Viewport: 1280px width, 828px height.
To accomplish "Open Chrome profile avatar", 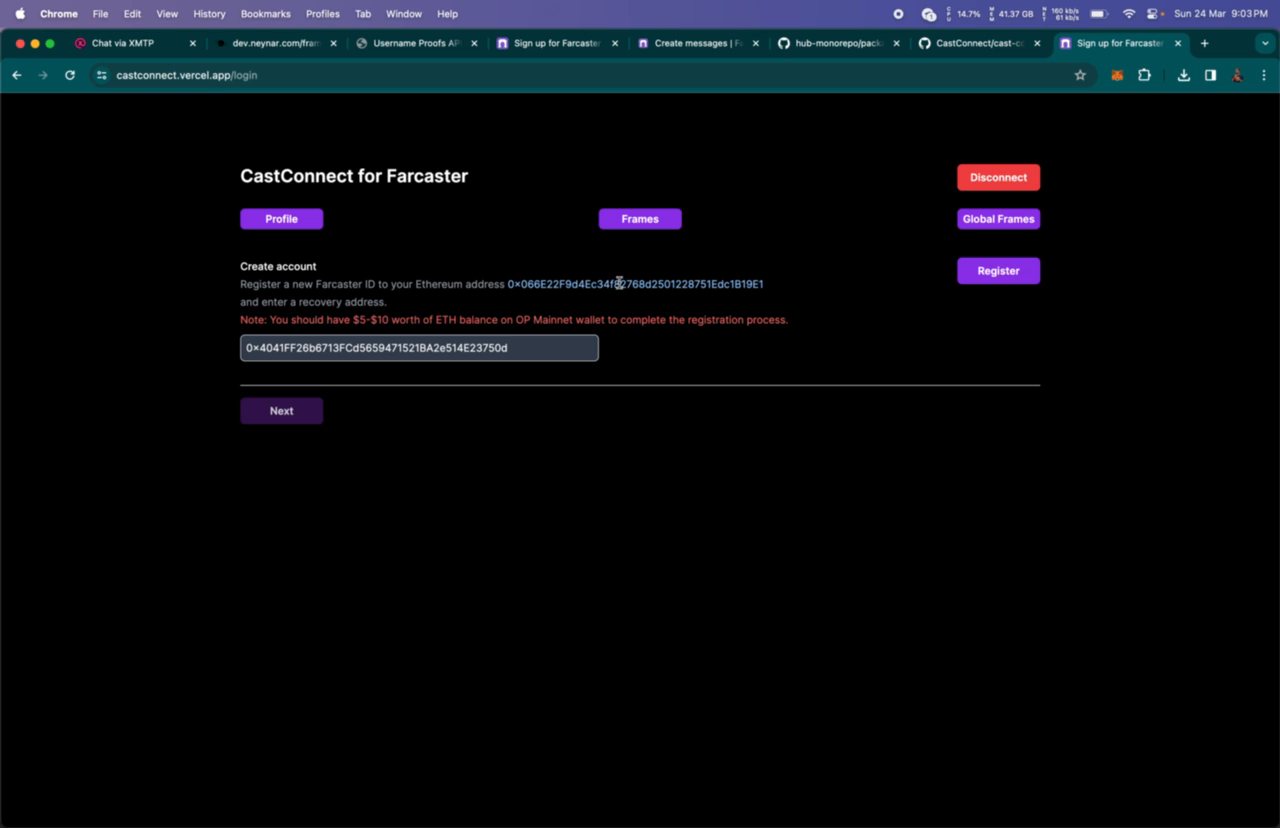I will (1237, 75).
